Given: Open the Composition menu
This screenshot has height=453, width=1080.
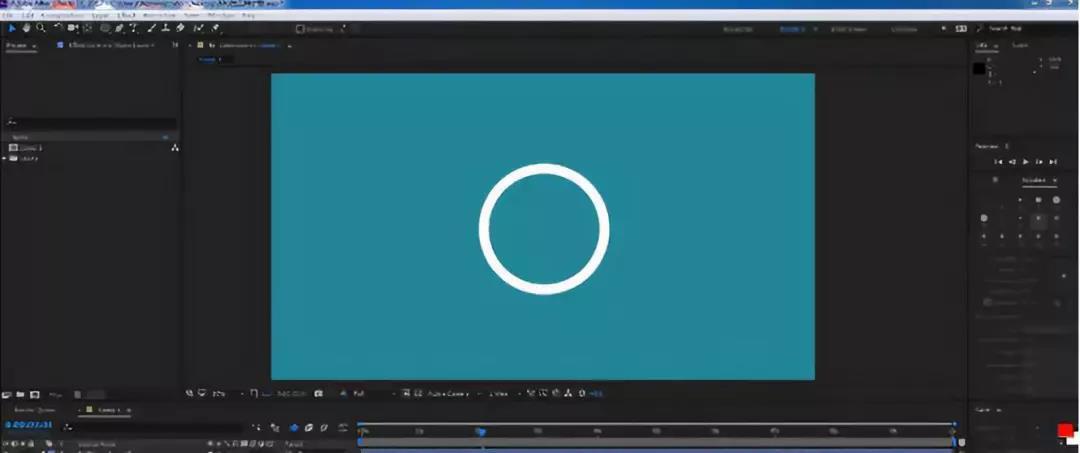Looking at the screenshot, I should pyautogui.click(x=61, y=16).
